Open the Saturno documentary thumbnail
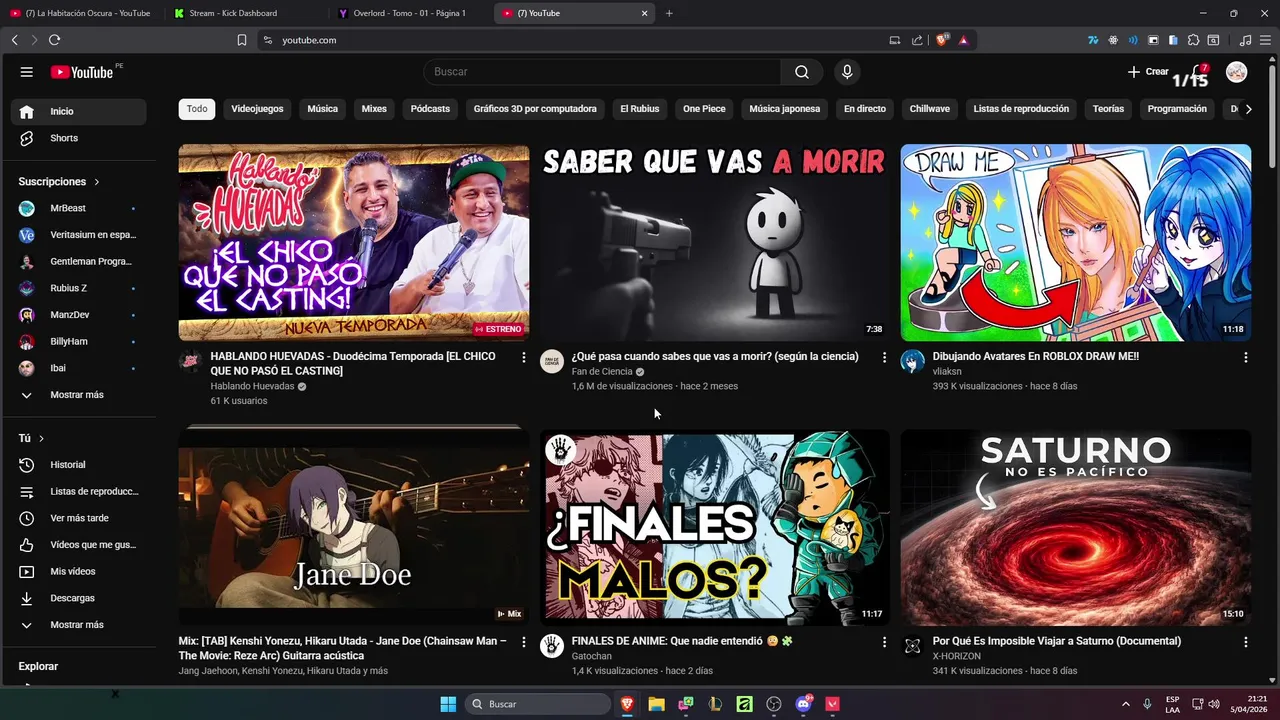The width and height of the screenshot is (1280, 720). (1076, 528)
